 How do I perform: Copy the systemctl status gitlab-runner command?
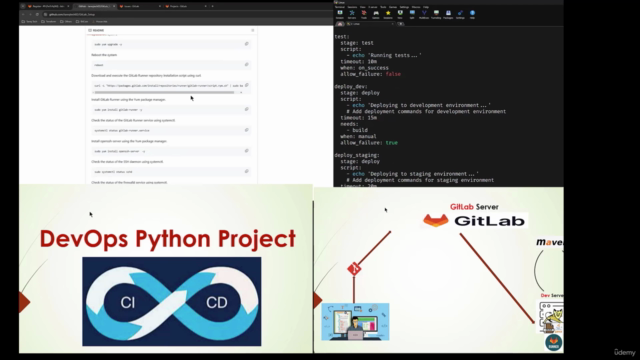[247, 130]
